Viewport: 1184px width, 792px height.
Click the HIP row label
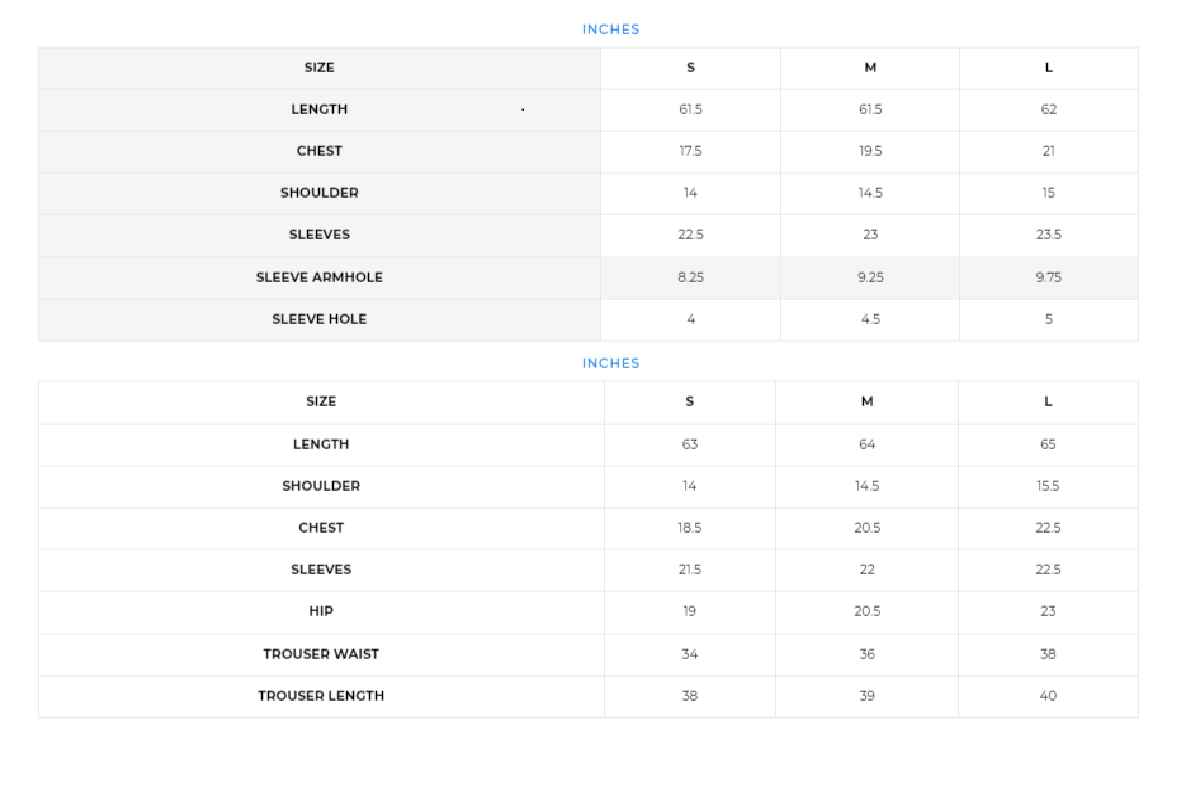click(x=321, y=611)
